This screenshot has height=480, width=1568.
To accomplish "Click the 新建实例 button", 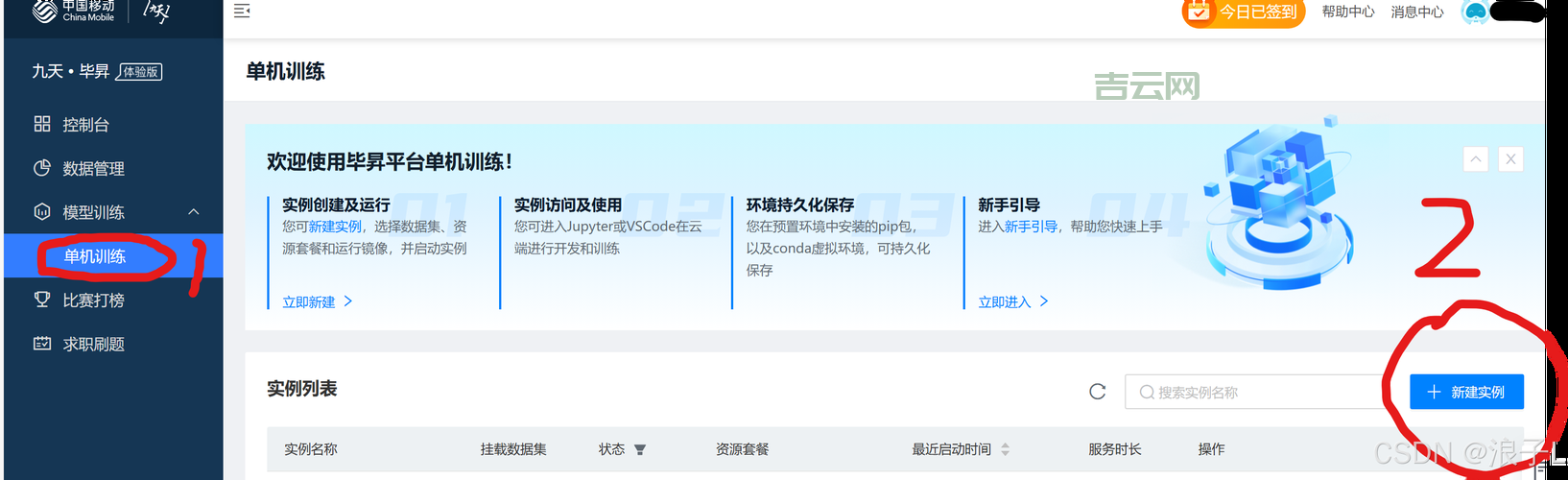I will click(x=1466, y=392).
